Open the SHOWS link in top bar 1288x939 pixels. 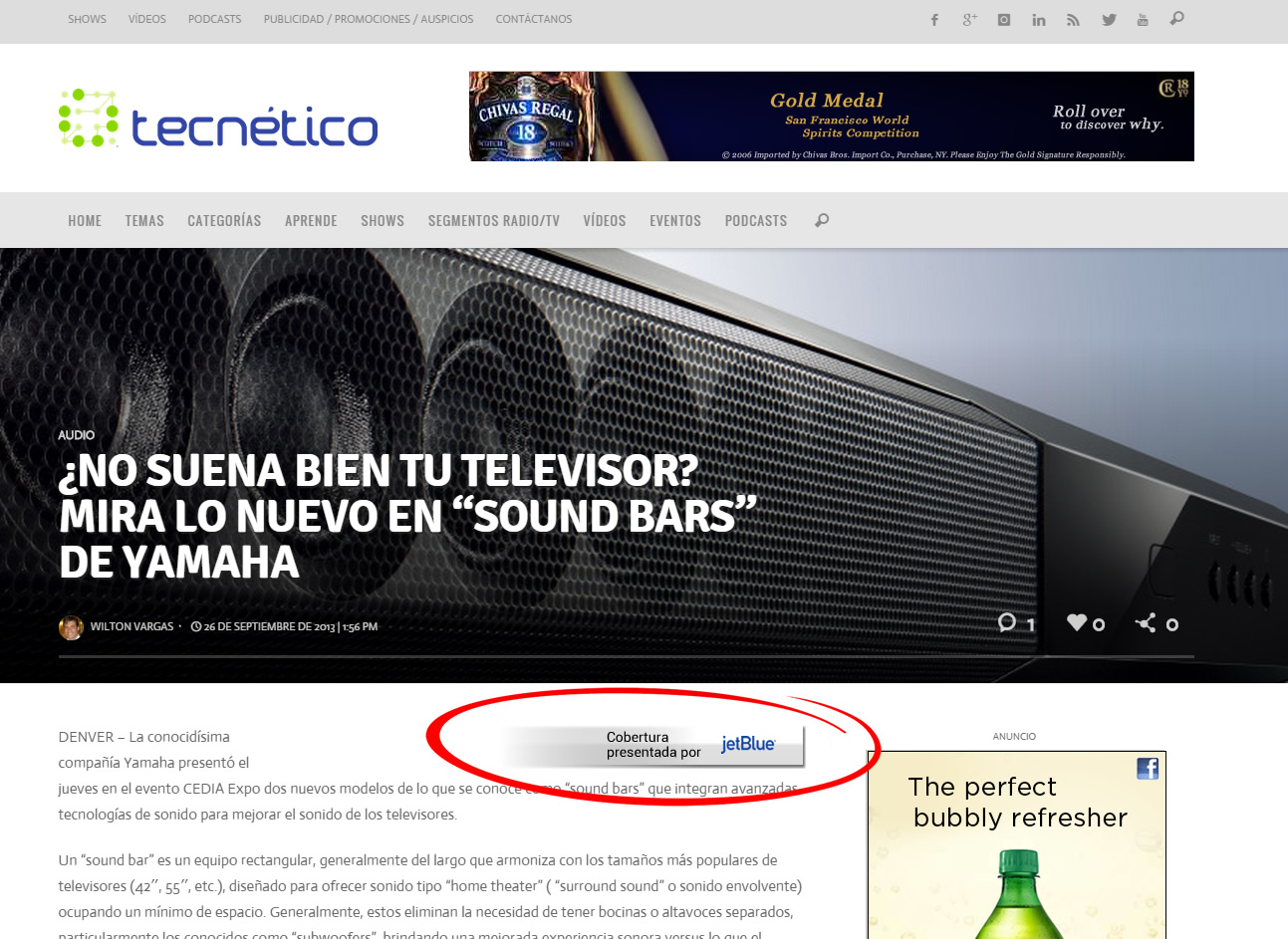pos(87,19)
